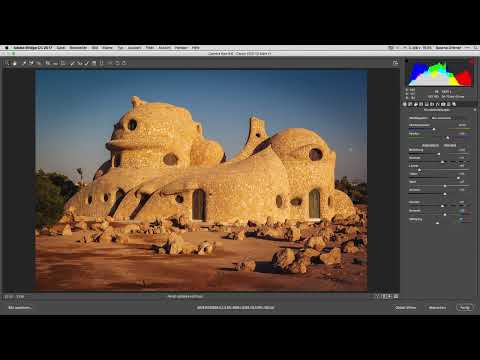Select the Zoom tool in Camera Raw toolbar
Viewport: 480px width, 360px height.
click(9, 63)
